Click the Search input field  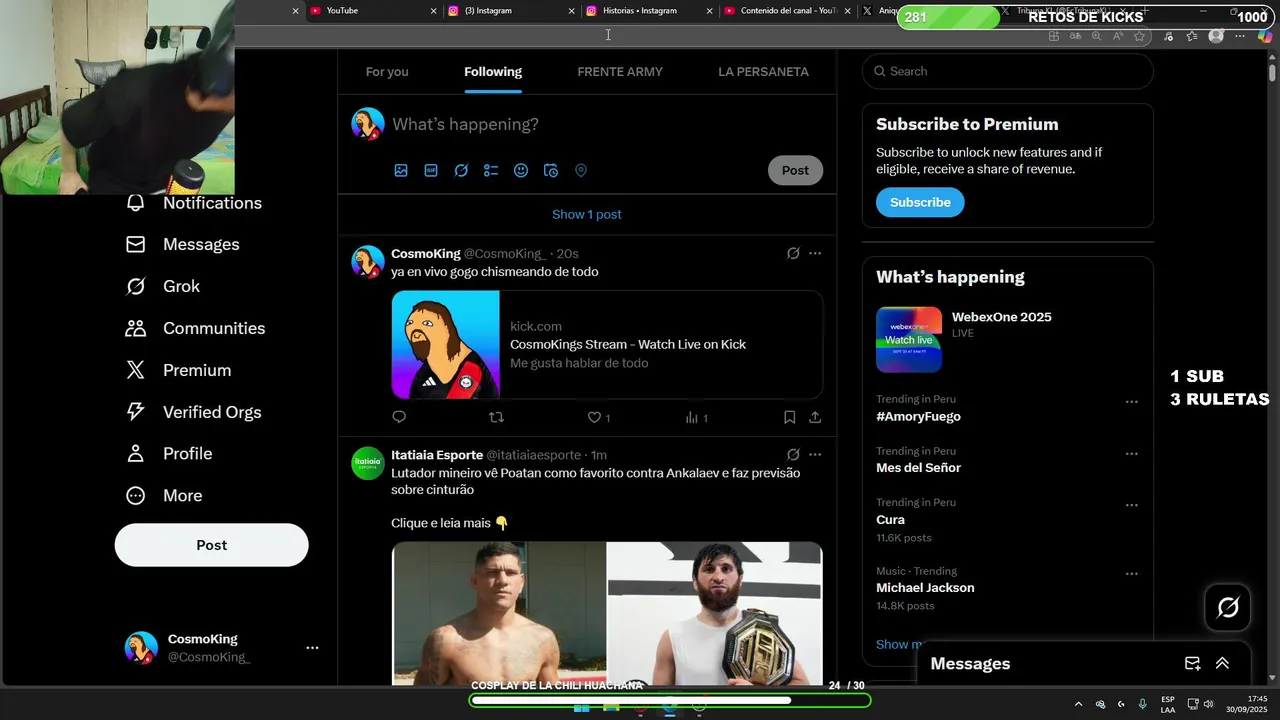(1008, 72)
